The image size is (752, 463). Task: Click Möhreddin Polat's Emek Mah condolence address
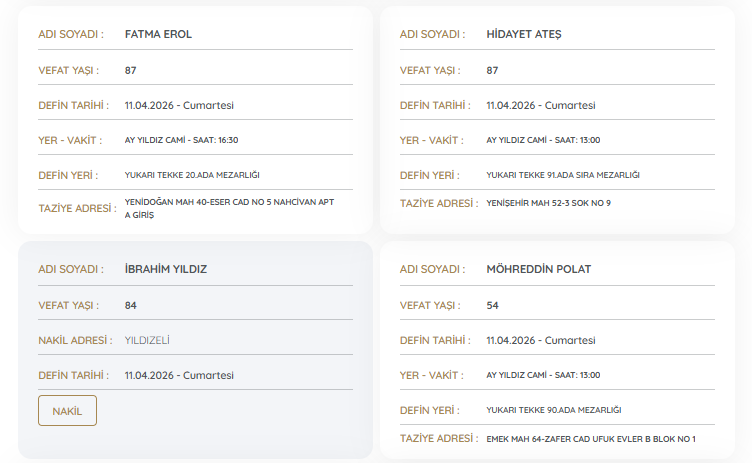coord(590,439)
